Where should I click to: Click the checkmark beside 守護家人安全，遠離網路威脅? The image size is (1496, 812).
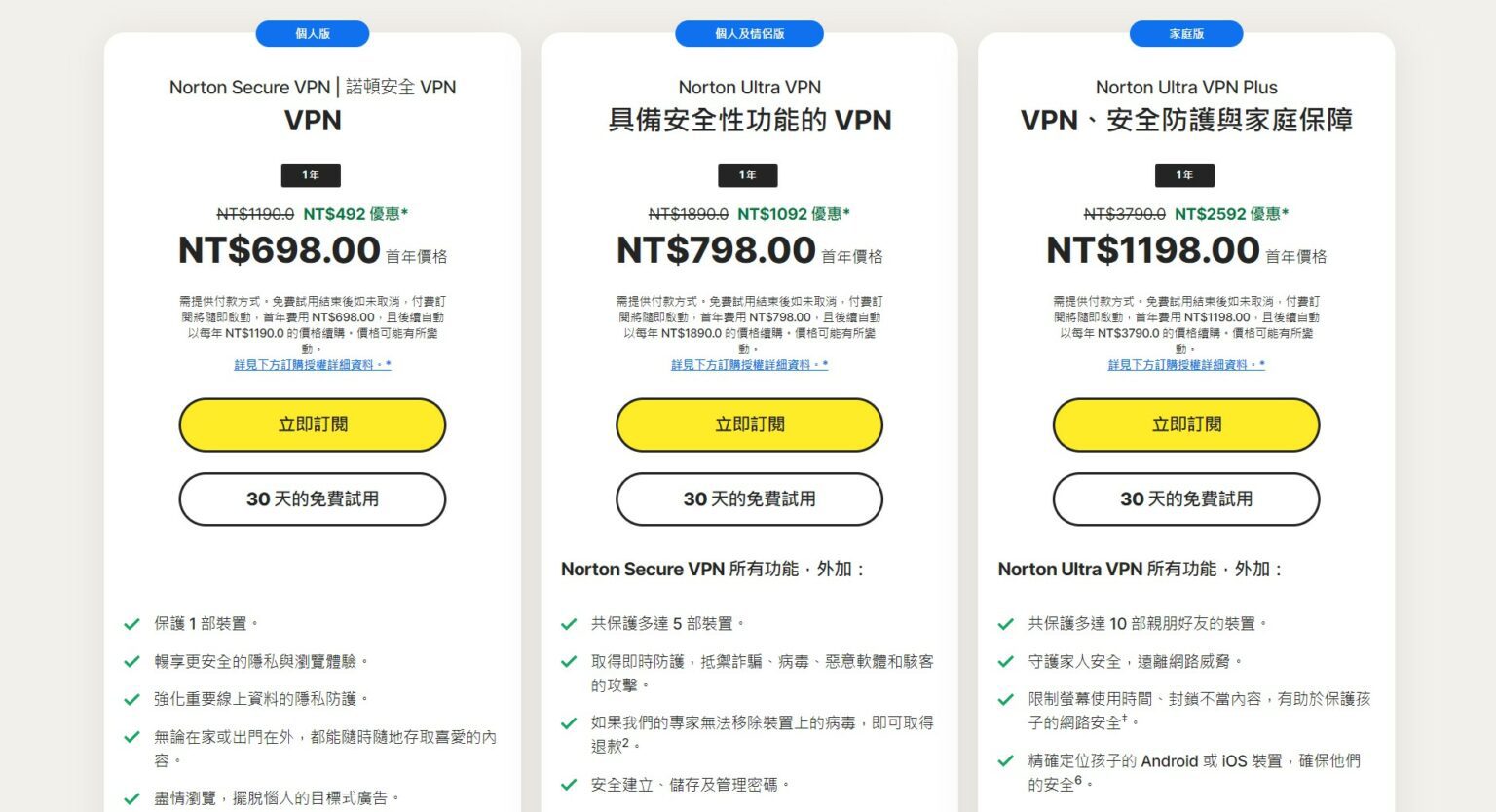(x=1004, y=662)
